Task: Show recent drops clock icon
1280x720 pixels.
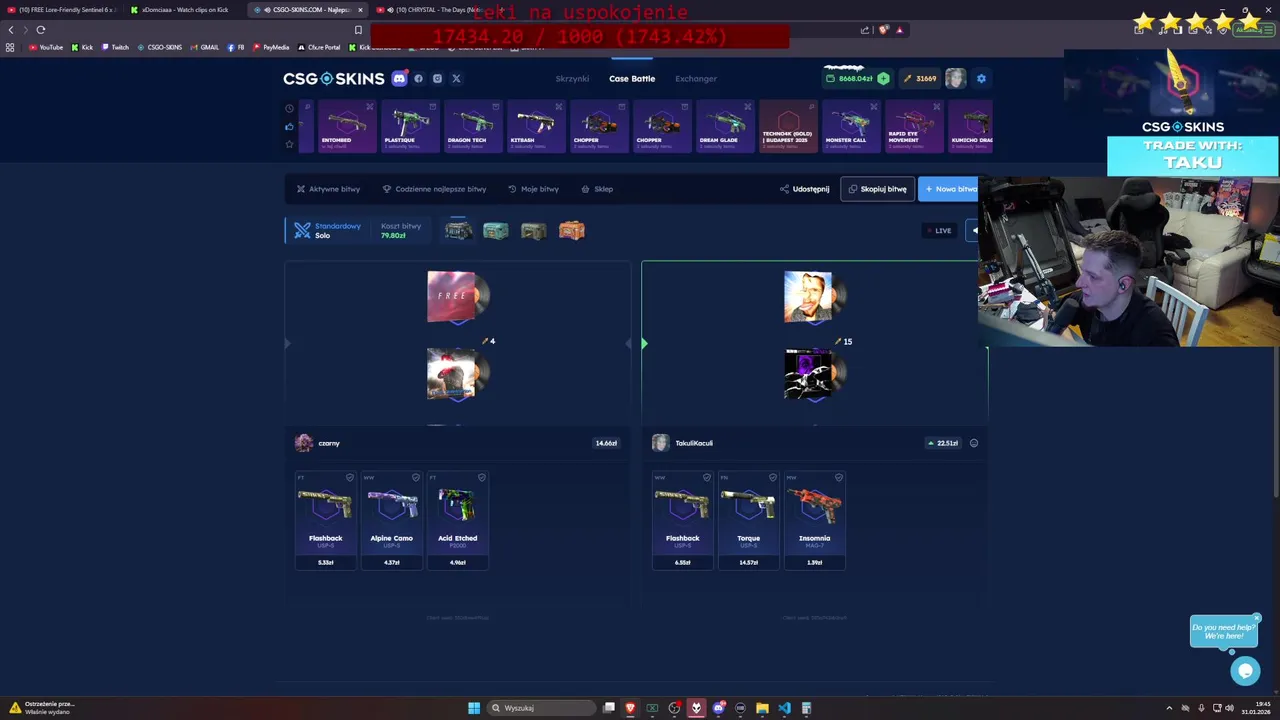Action: [x=289, y=108]
